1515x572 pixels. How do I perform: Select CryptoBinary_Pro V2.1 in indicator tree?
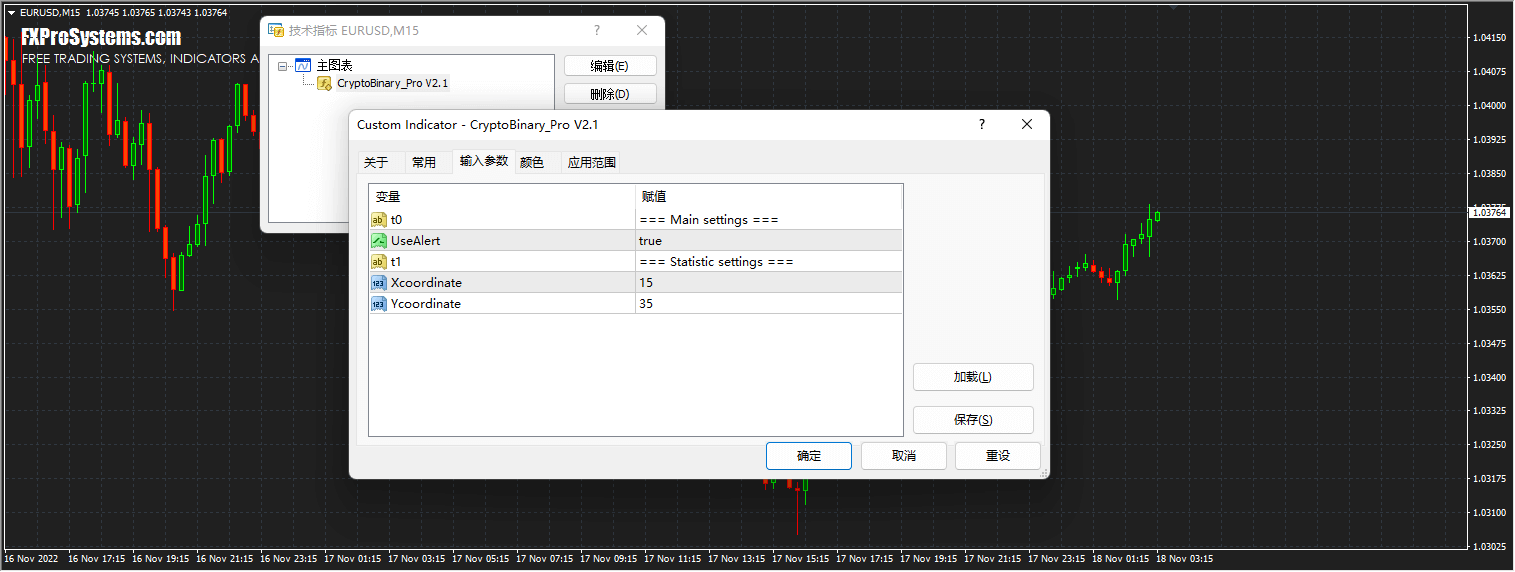392,83
